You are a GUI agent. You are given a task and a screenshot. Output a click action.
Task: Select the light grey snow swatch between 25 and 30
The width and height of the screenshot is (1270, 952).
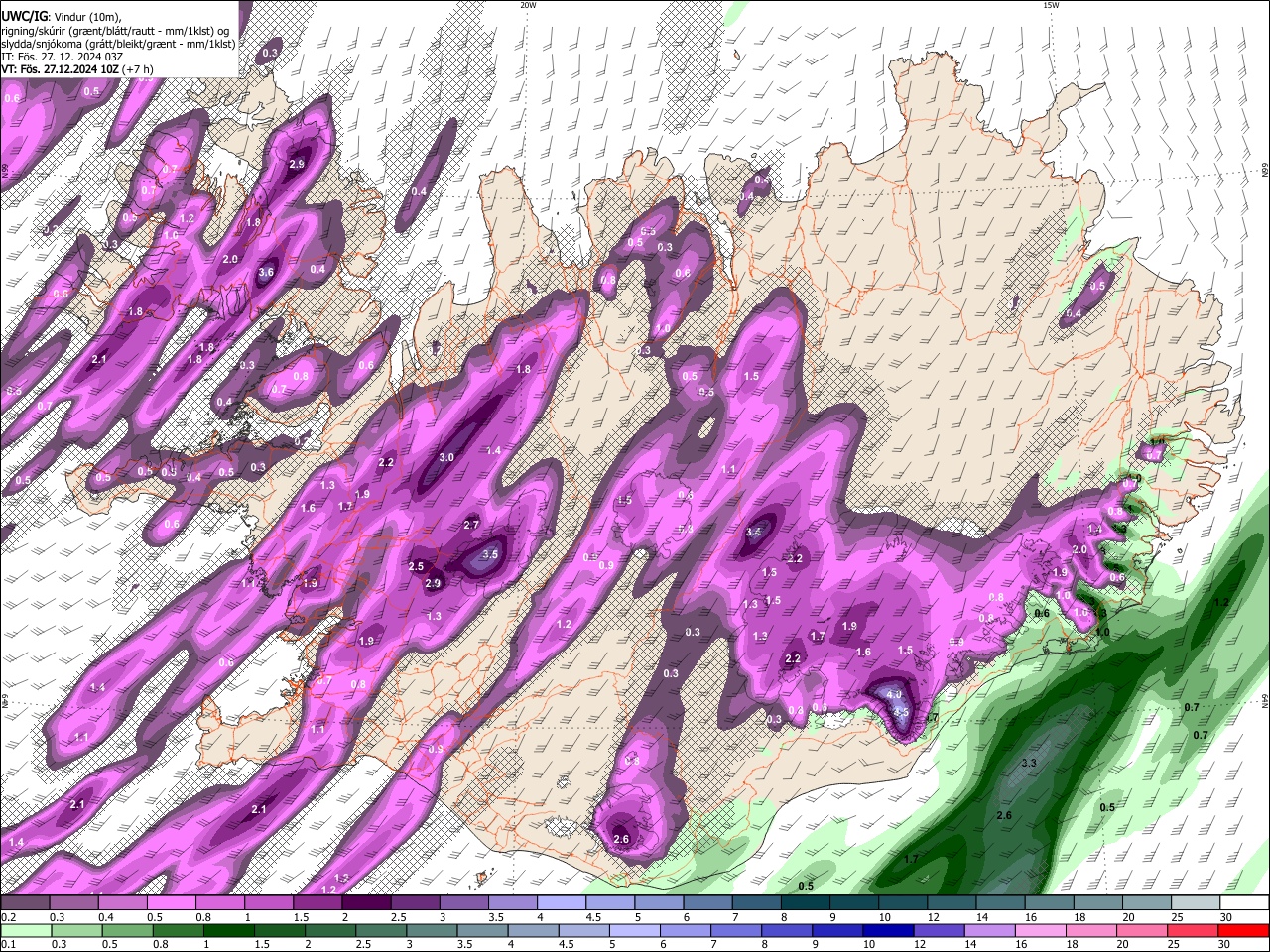1196,903
